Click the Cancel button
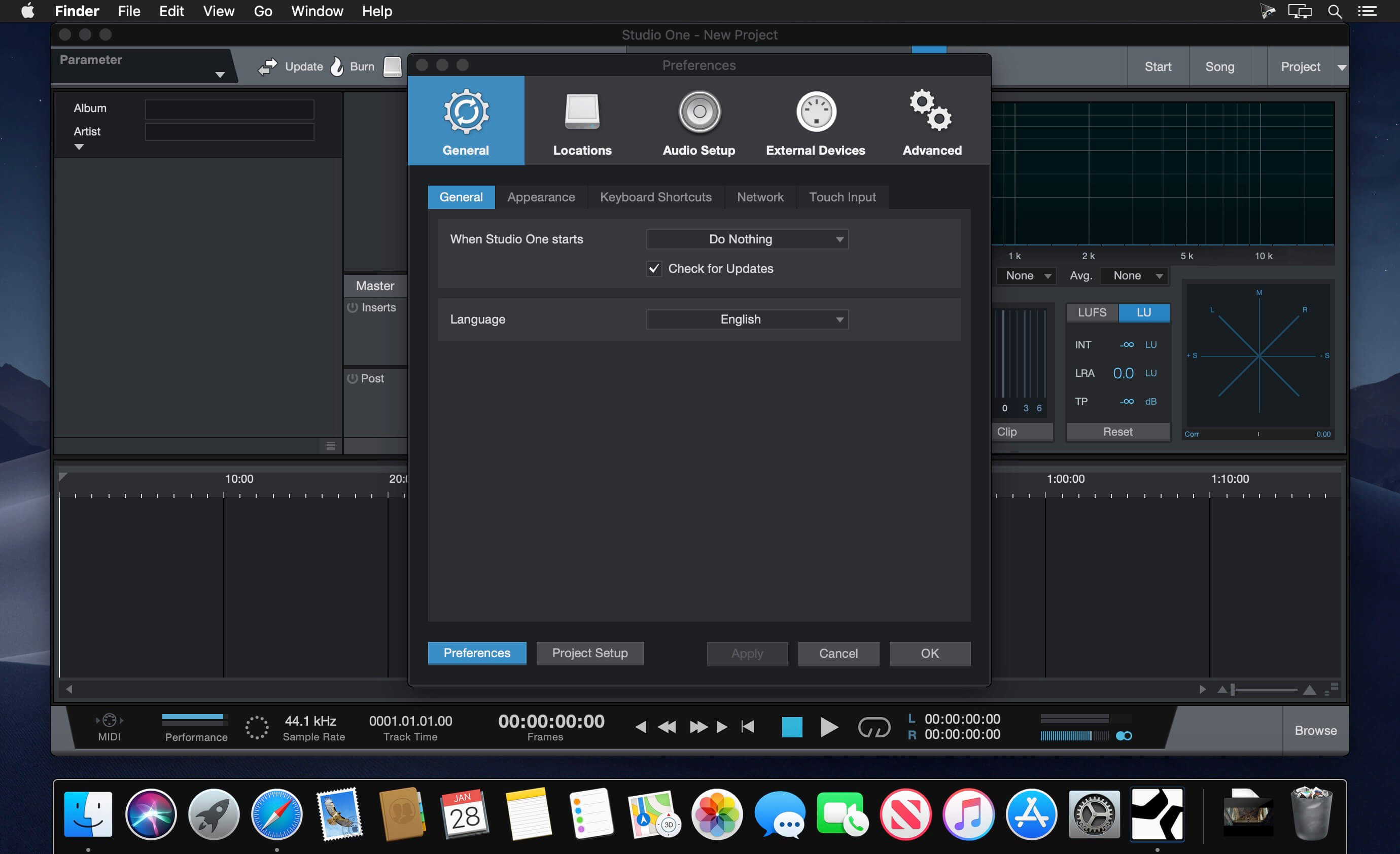Image resolution: width=1400 pixels, height=854 pixels. click(x=838, y=653)
